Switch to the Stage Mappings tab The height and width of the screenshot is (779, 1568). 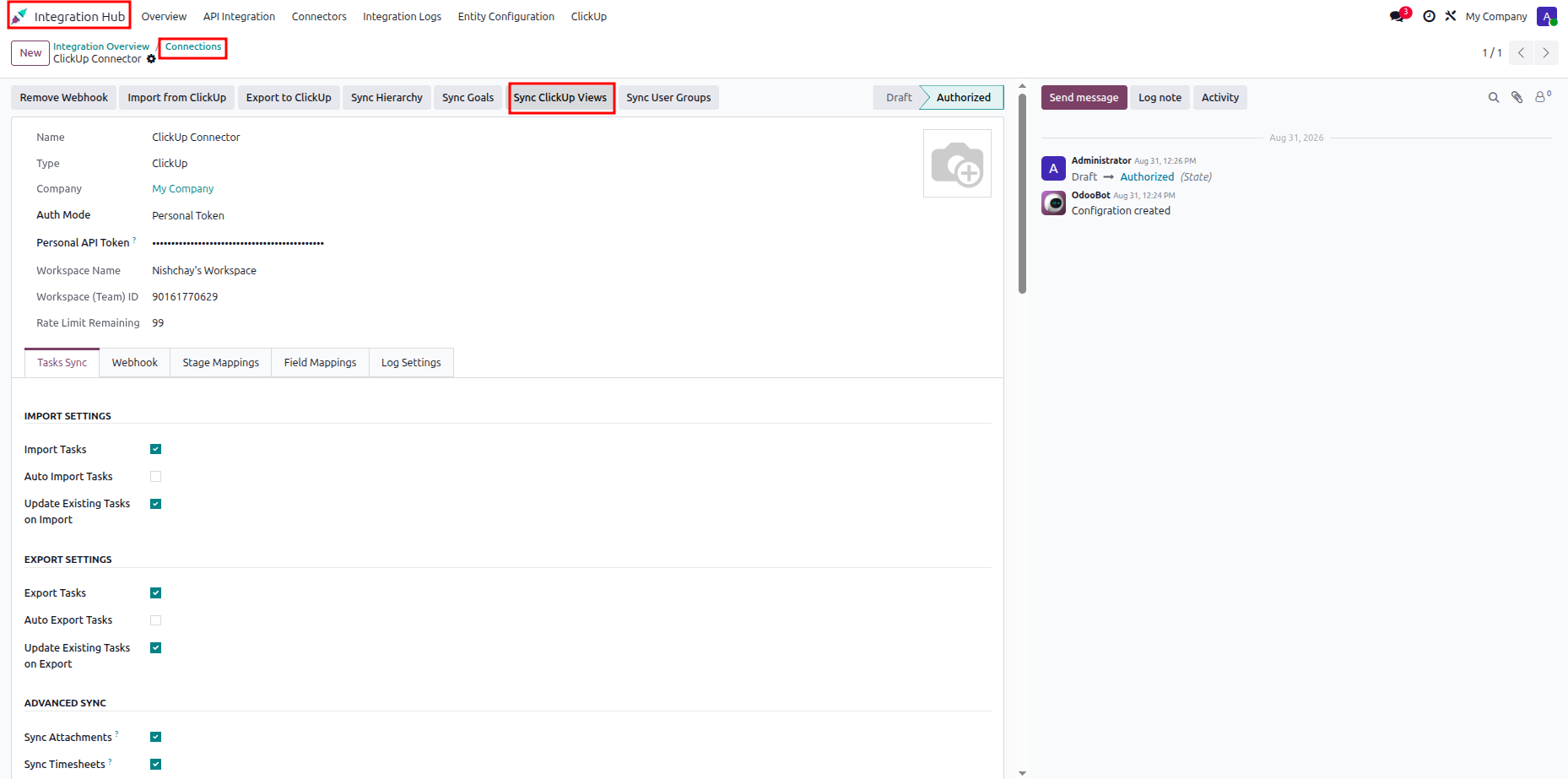pos(221,363)
